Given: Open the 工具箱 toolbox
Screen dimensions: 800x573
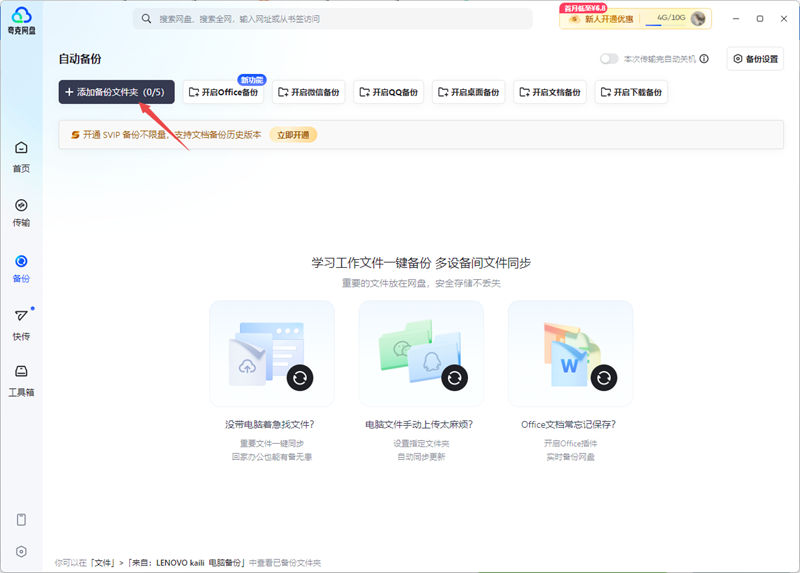Looking at the screenshot, I should point(21,379).
